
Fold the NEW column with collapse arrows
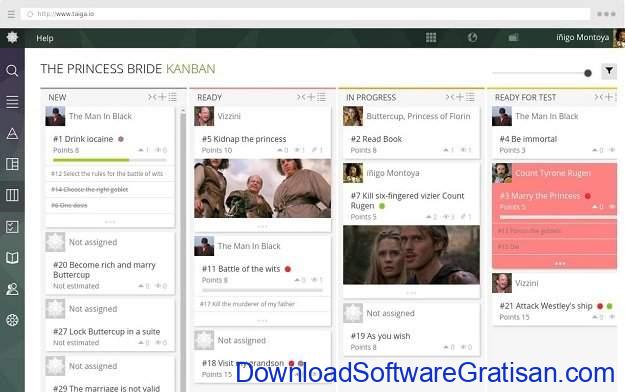[152, 97]
